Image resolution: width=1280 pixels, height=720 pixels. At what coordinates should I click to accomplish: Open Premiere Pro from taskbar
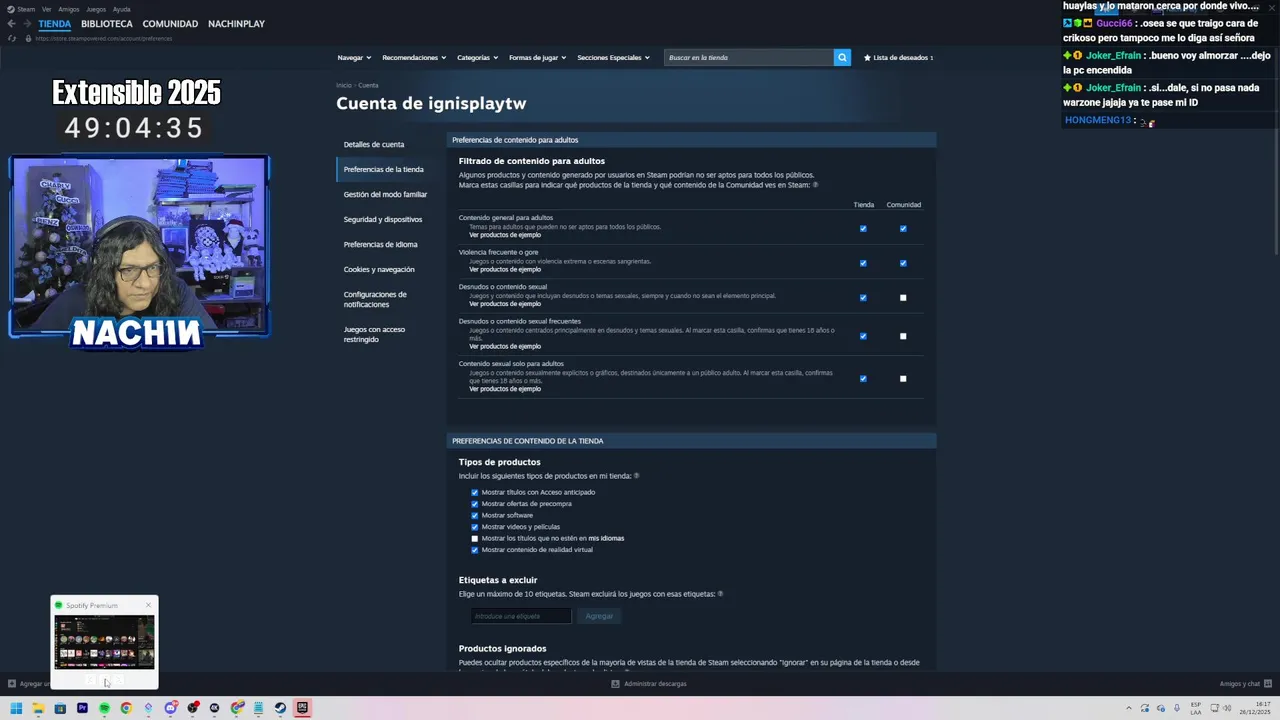(x=82, y=708)
